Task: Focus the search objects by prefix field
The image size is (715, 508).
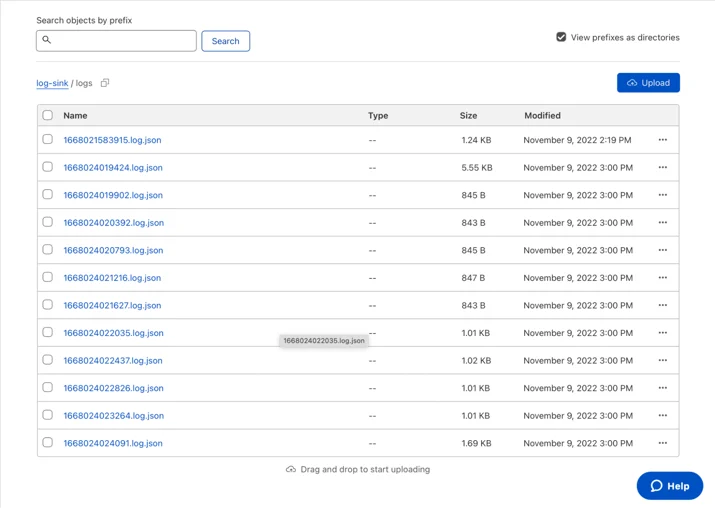Action: [116, 41]
